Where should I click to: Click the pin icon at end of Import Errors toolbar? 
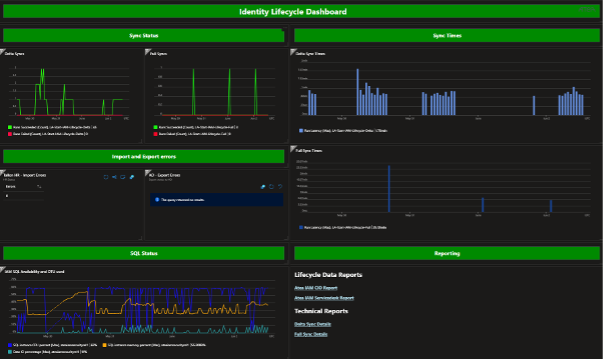coord(132,177)
